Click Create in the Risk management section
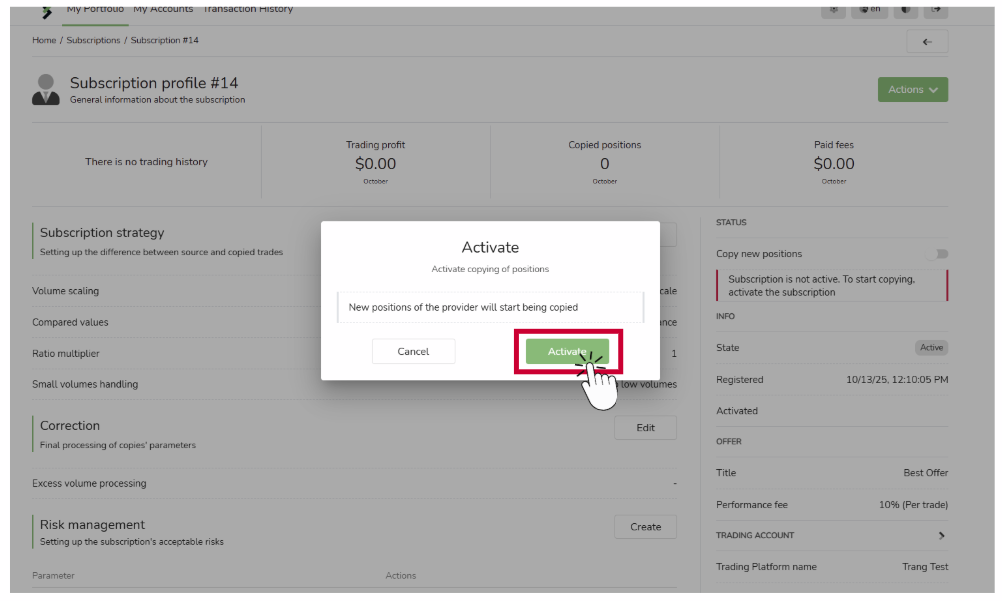This screenshot has width=1002, height=601. [x=645, y=527]
